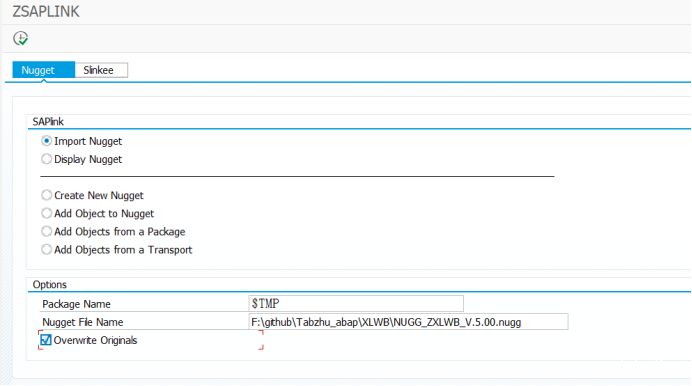
Task: Switch to the Slinkee tab
Action: point(101,70)
